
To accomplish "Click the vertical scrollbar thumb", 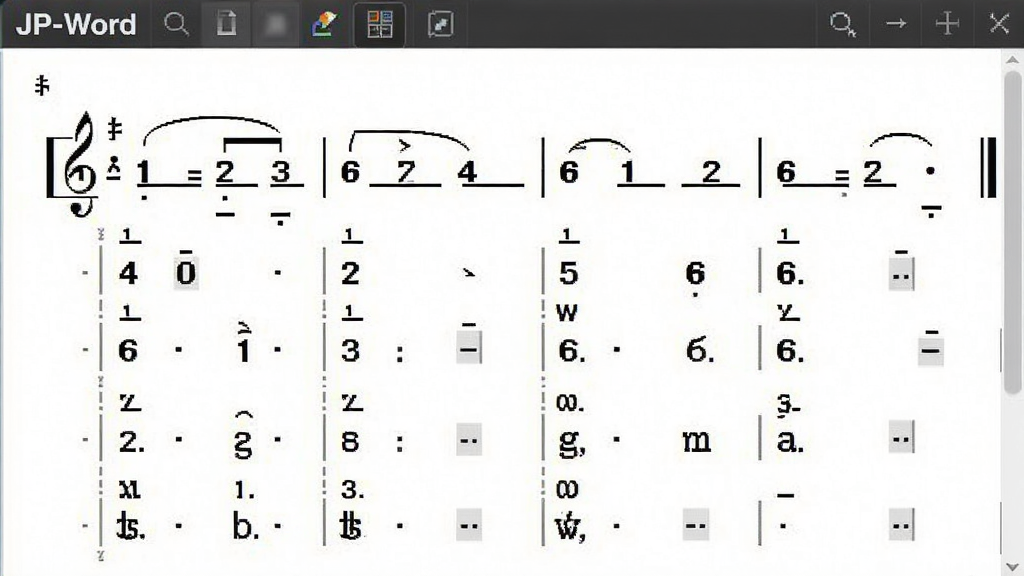I will click(x=1013, y=232).
